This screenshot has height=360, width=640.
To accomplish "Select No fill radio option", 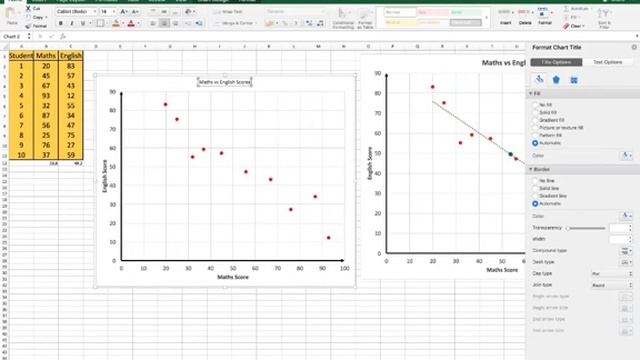I will [535, 105].
